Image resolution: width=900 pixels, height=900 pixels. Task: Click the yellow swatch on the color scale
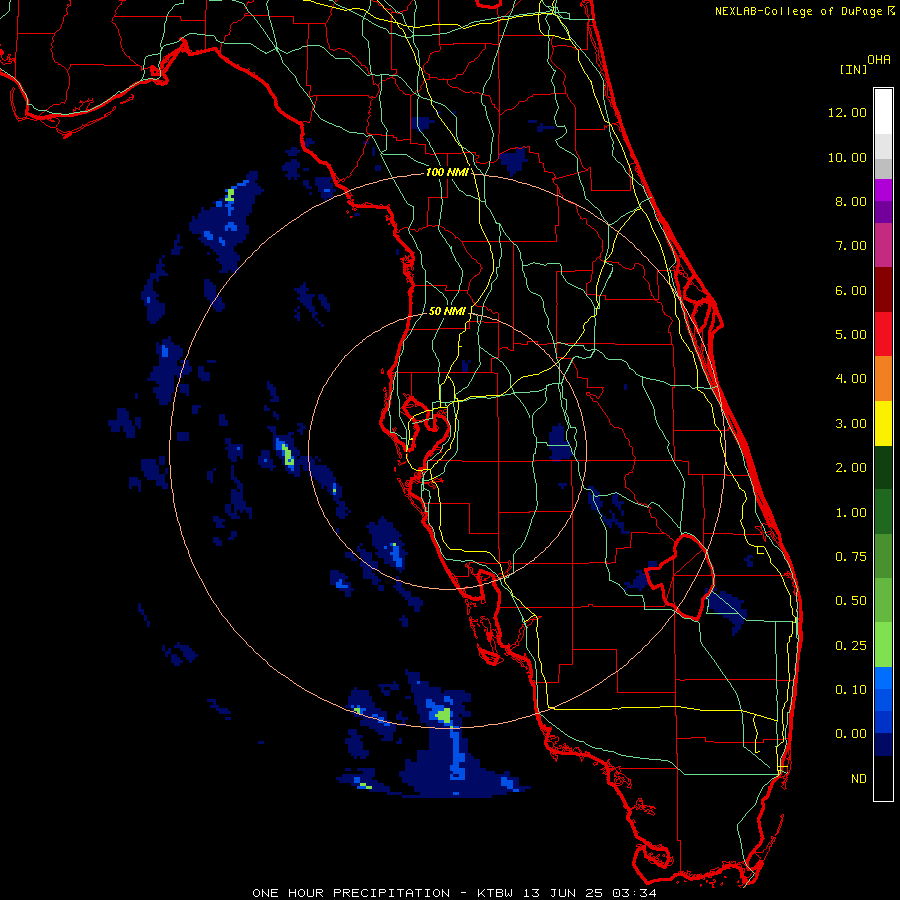[x=883, y=424]
